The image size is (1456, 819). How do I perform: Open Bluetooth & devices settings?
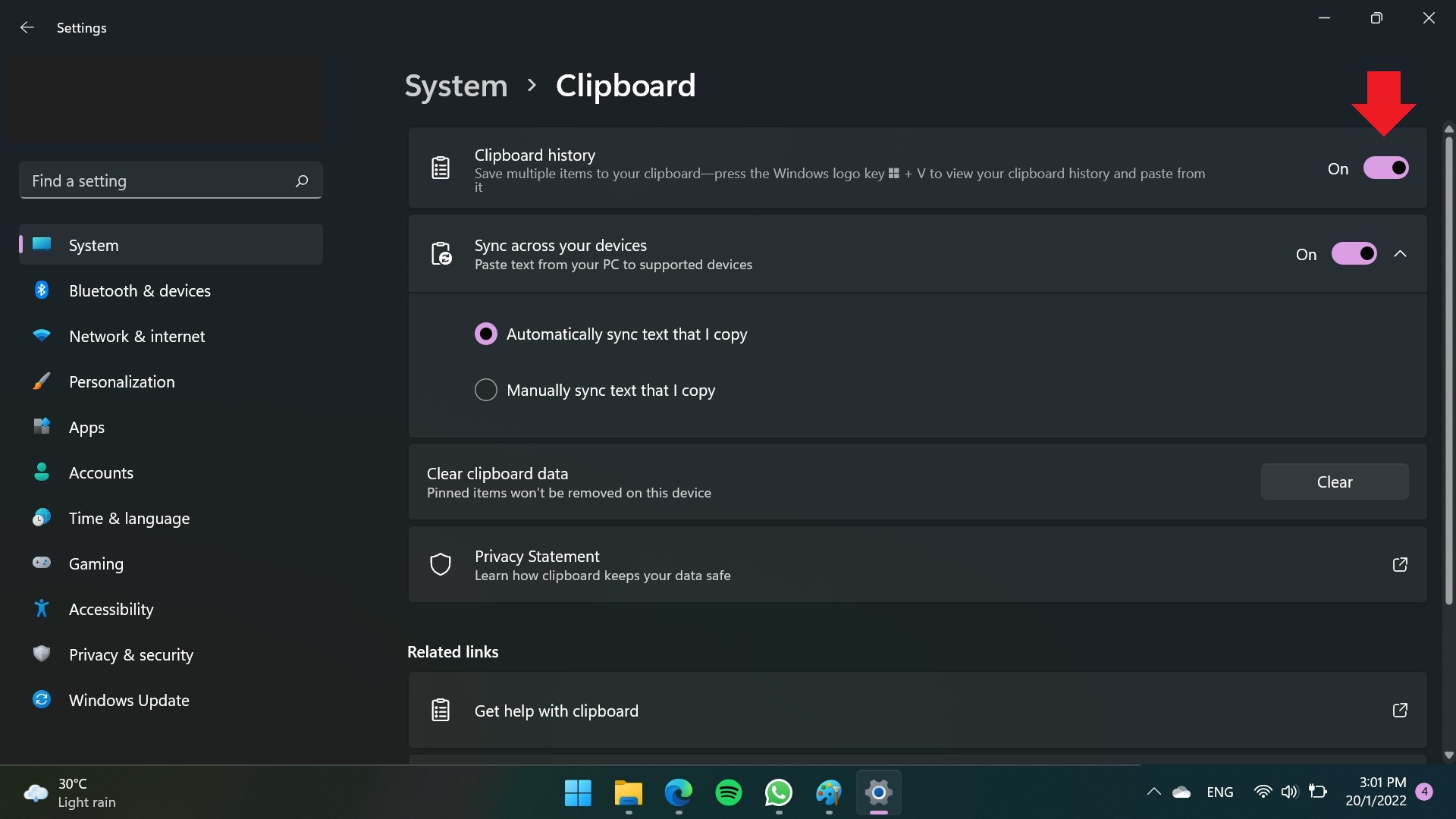coord(140,291)
